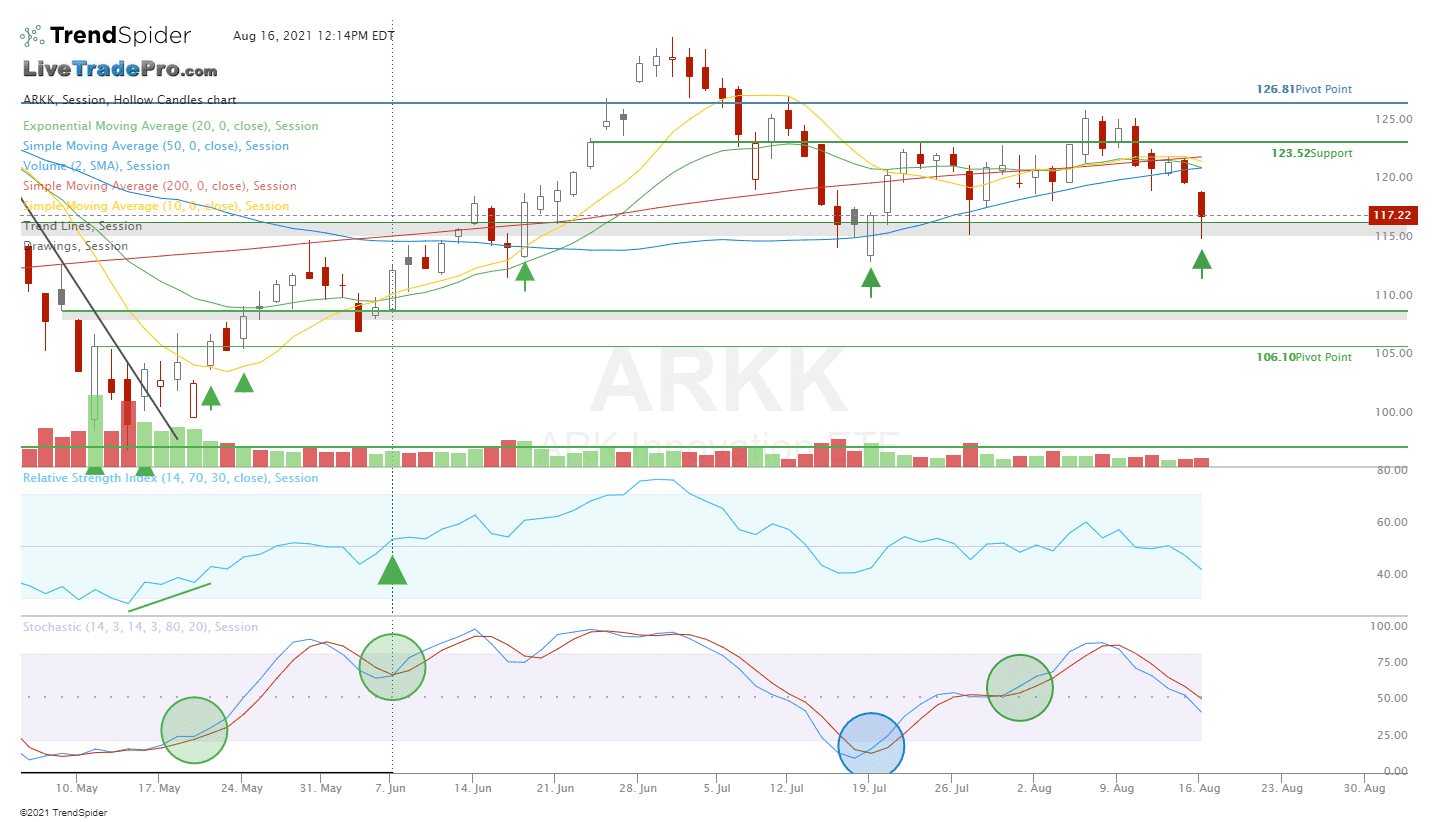The width and height of the screenshot is (1438, 822).
Task: Click the blue circled Stochastic trough near July 19
Action: click(x=871, y=744)
